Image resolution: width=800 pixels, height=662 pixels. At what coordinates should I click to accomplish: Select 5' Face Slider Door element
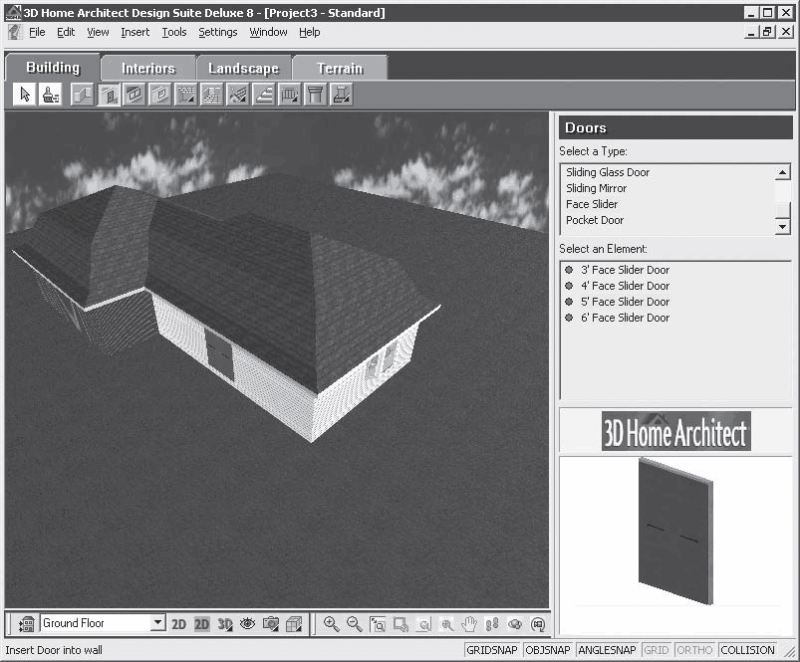click(625, 302)
